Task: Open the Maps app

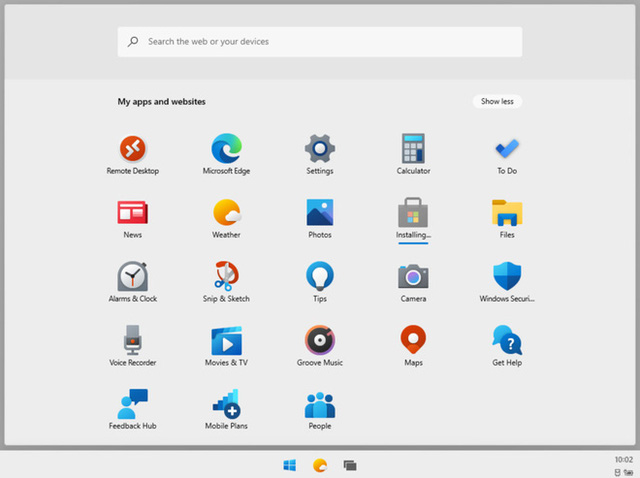Action: click(413, 341)
